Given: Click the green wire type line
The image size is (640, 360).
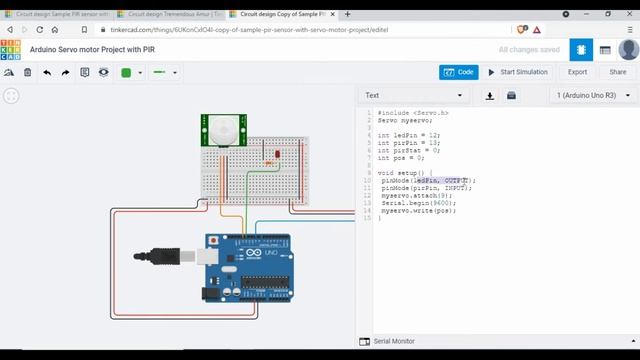Looking at the screenshot, I should click(x=159, y=72).
